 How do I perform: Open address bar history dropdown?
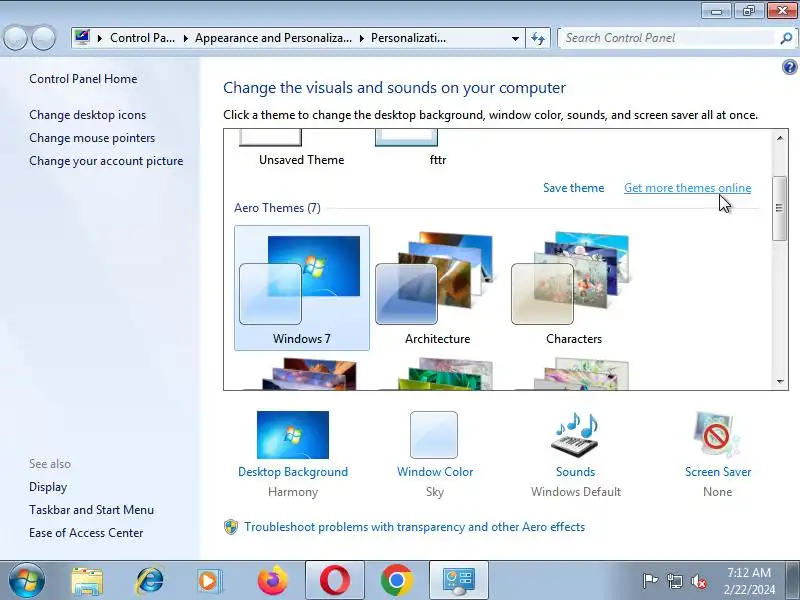[x=515, y=38]
